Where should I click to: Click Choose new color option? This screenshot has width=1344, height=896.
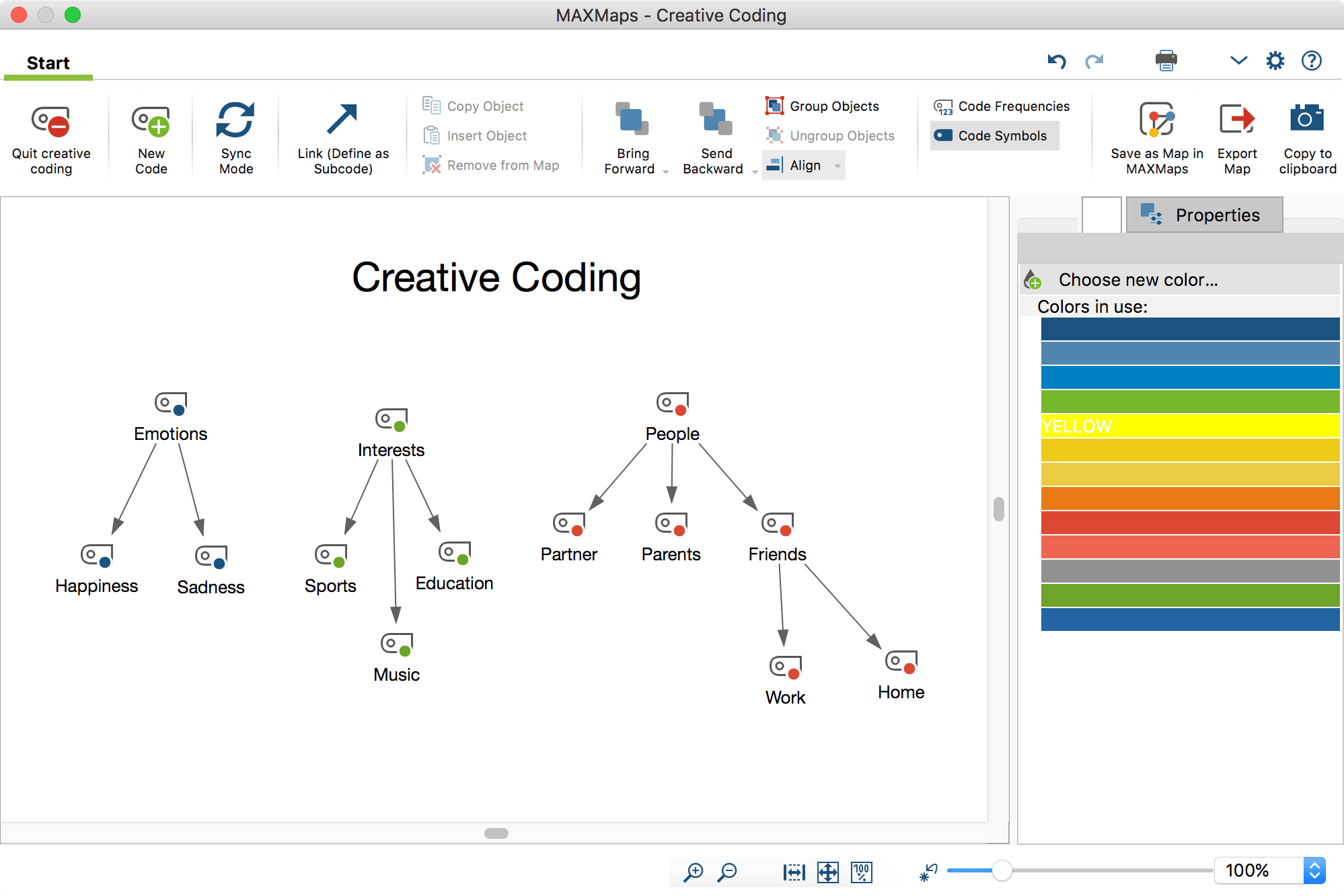pyautogui.click(x=1137, y=280)
